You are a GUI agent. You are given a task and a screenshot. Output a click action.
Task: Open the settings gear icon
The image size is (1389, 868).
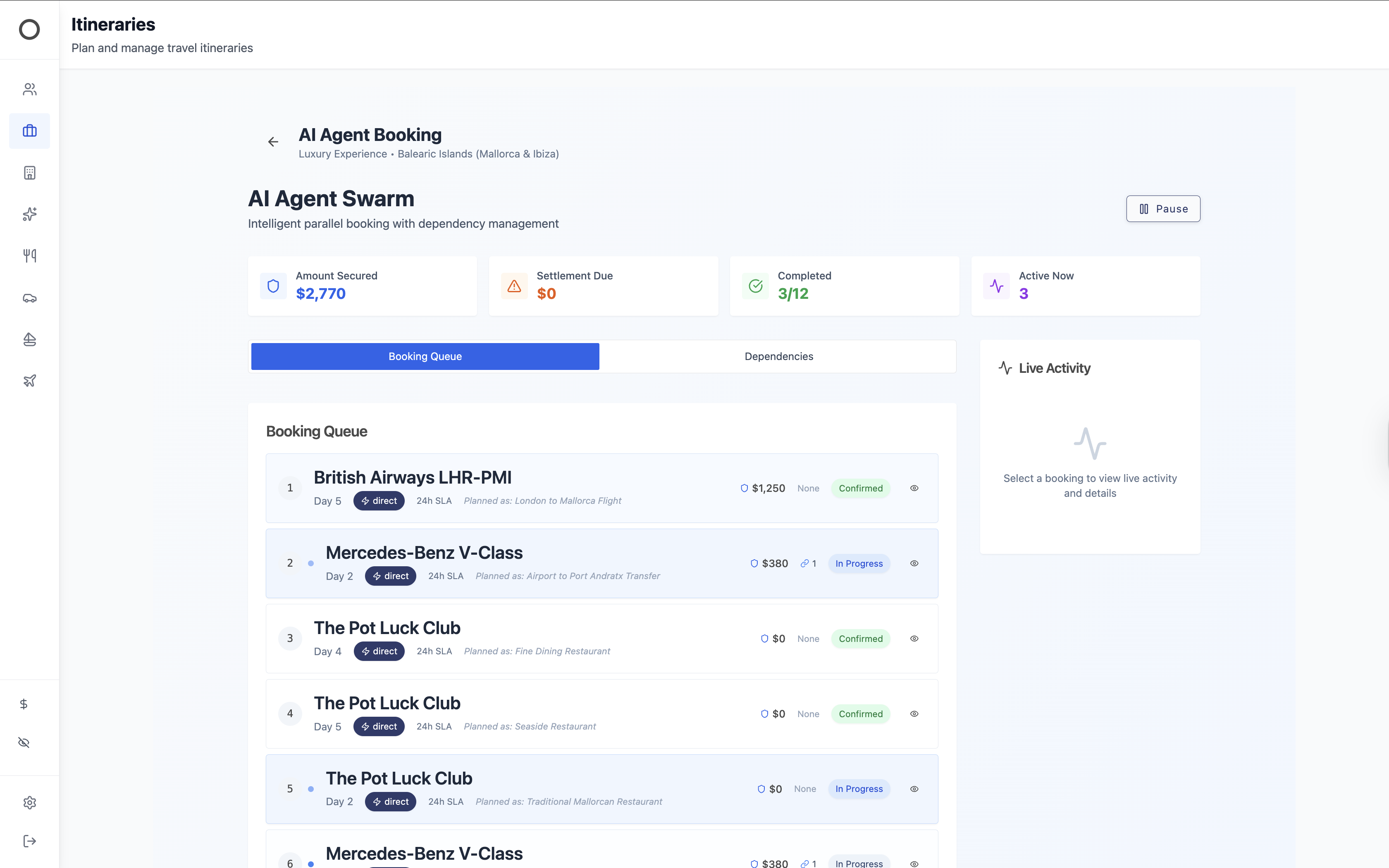(x=29, y=803)
